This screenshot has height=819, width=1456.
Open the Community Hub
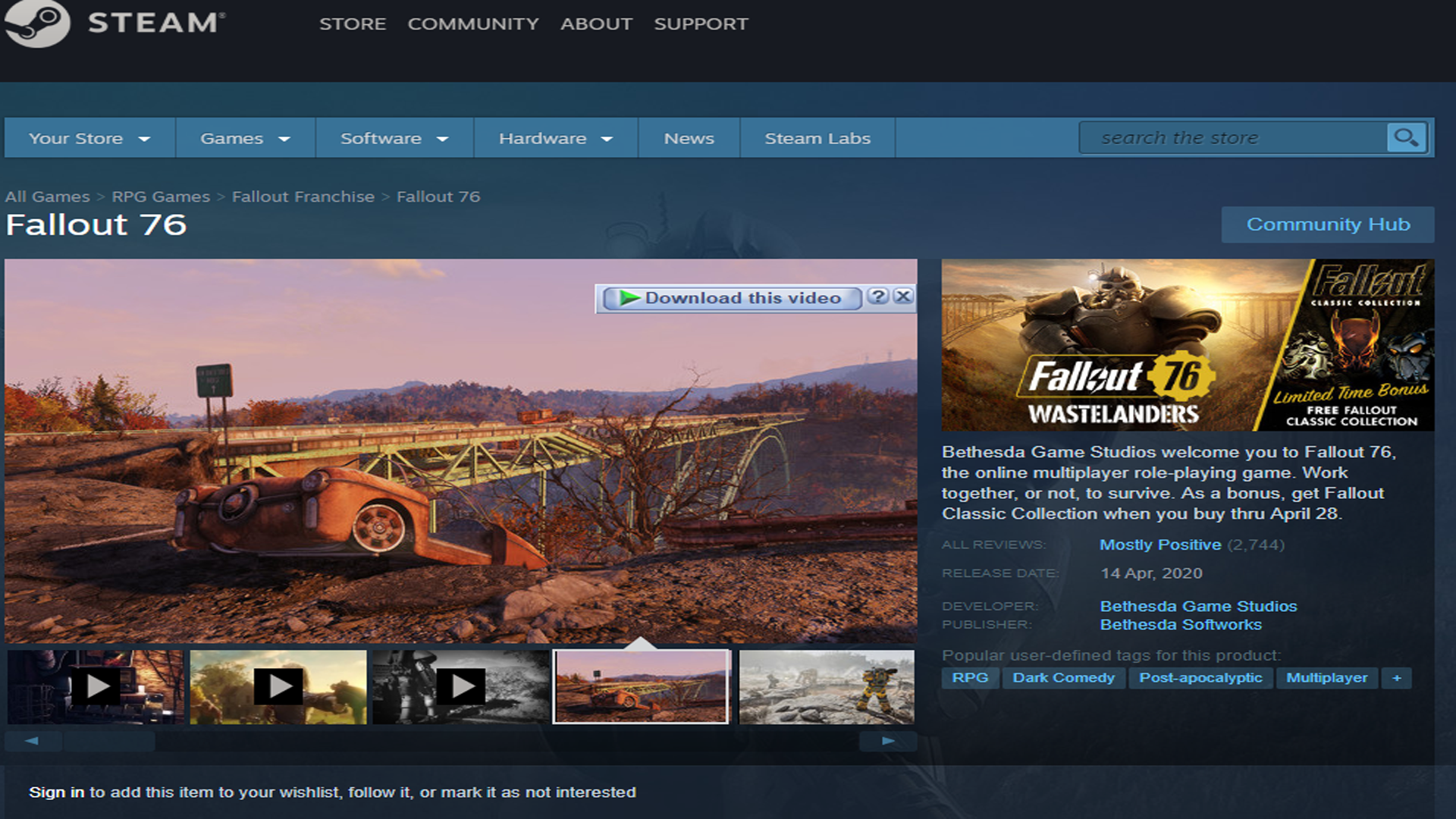point(1328,224)
